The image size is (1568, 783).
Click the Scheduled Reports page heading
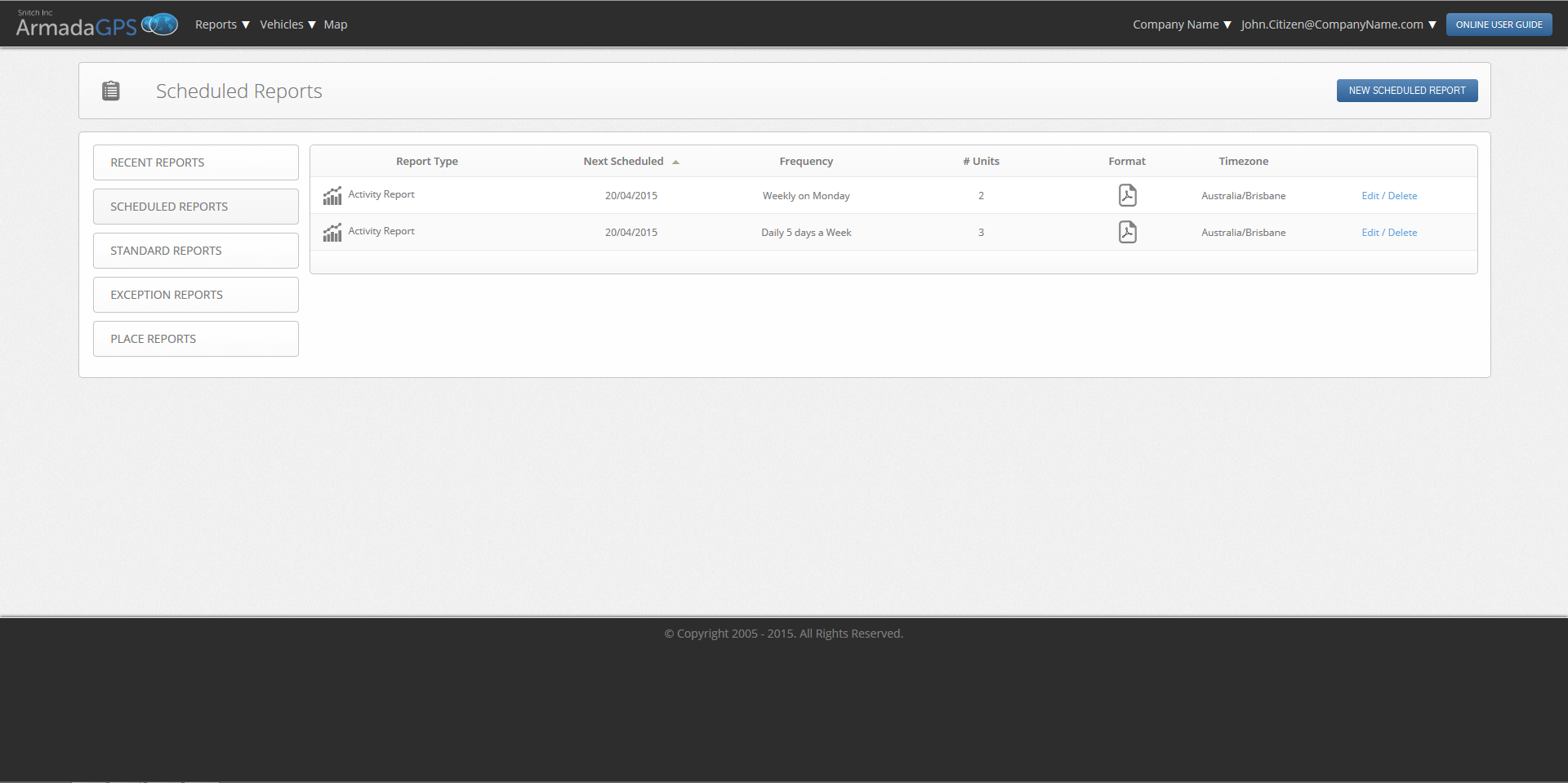(x=239, y=91)
